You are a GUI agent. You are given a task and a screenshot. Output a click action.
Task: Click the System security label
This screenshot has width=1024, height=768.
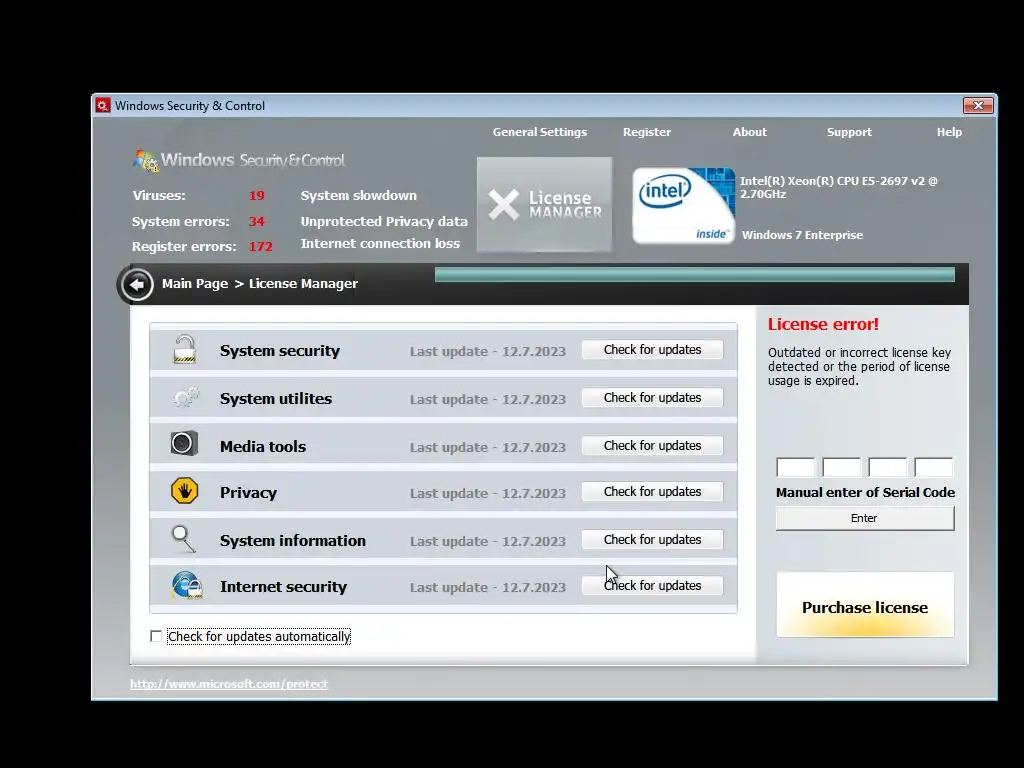280,351
